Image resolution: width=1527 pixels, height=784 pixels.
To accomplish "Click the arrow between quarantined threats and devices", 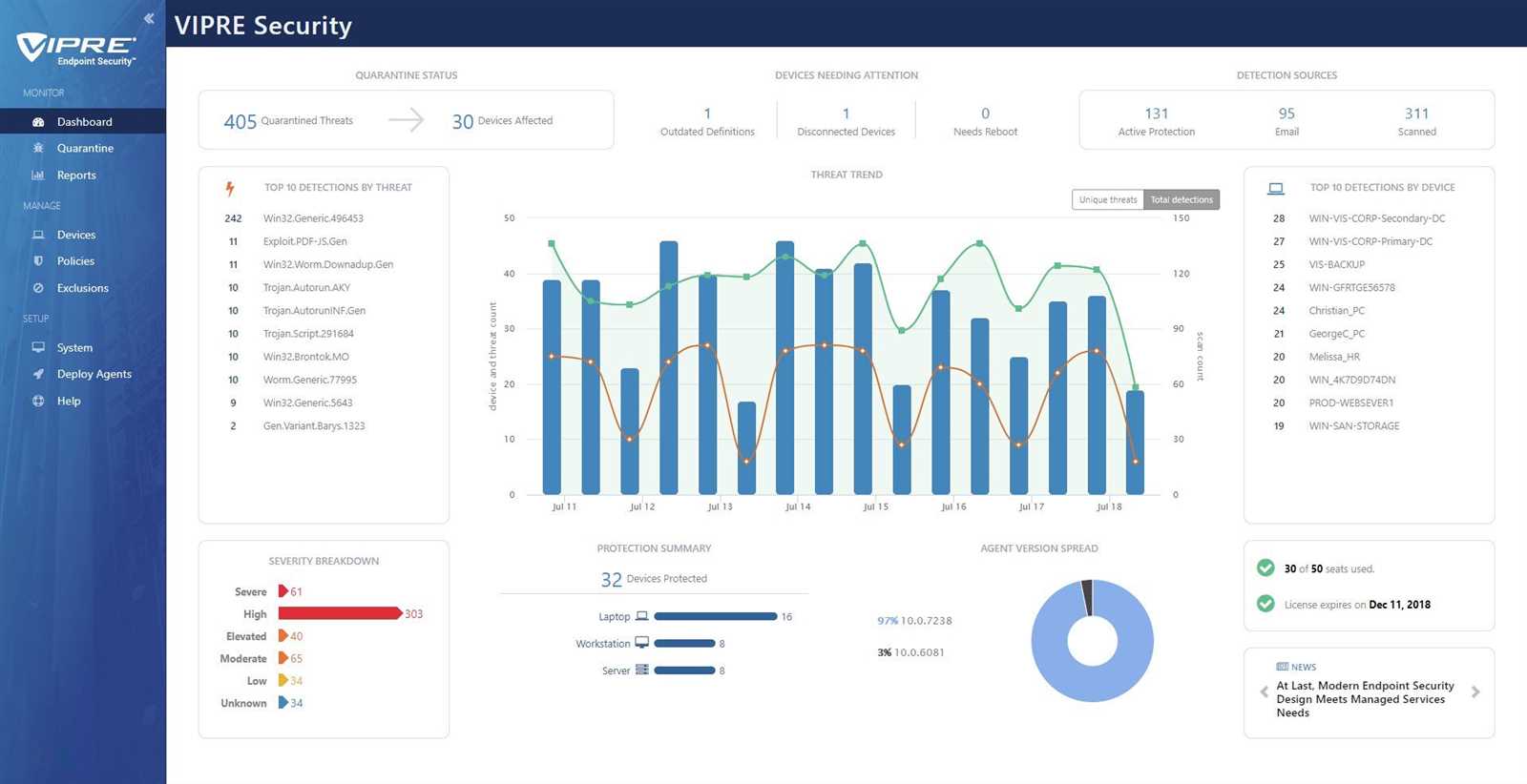I will [x=407, y=120].
